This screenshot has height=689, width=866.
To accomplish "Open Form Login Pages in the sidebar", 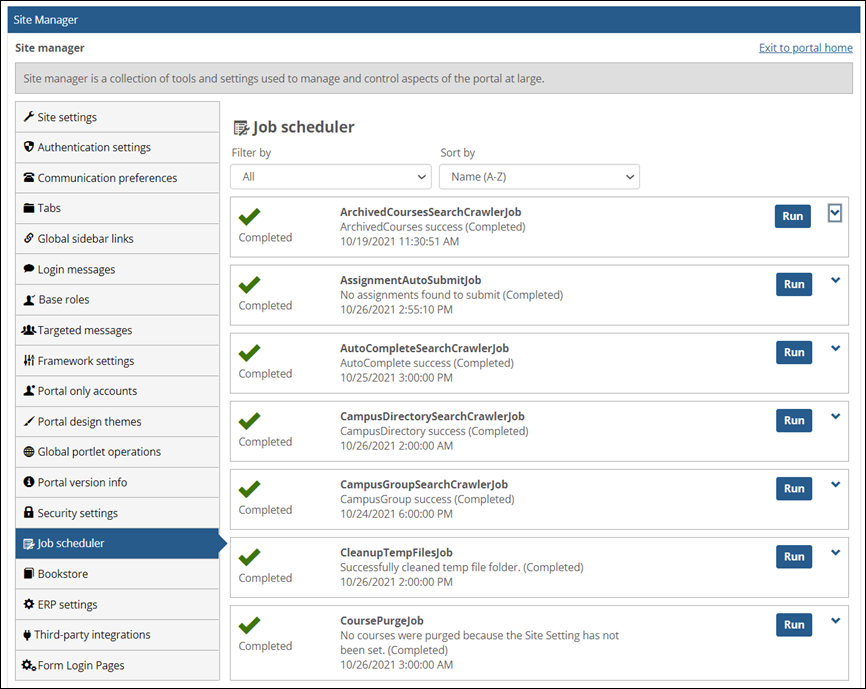I will coord(118,665).
